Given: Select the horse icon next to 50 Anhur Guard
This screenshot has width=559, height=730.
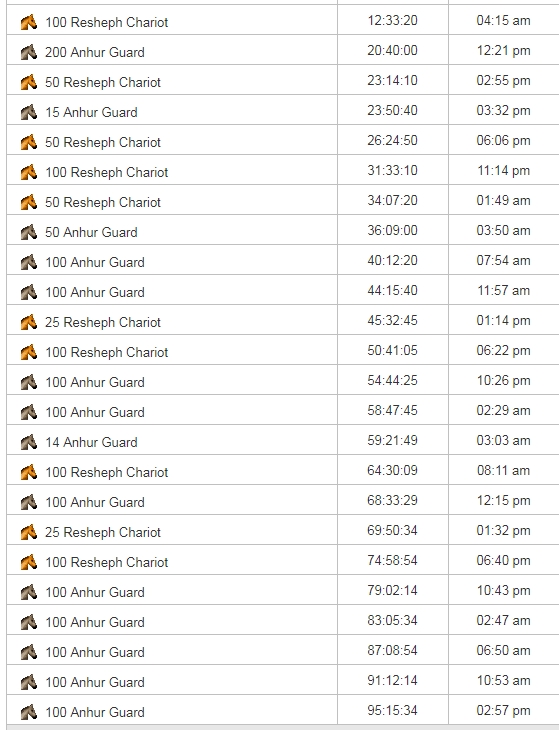Looking at the screenshot, I should coord(29,232).
